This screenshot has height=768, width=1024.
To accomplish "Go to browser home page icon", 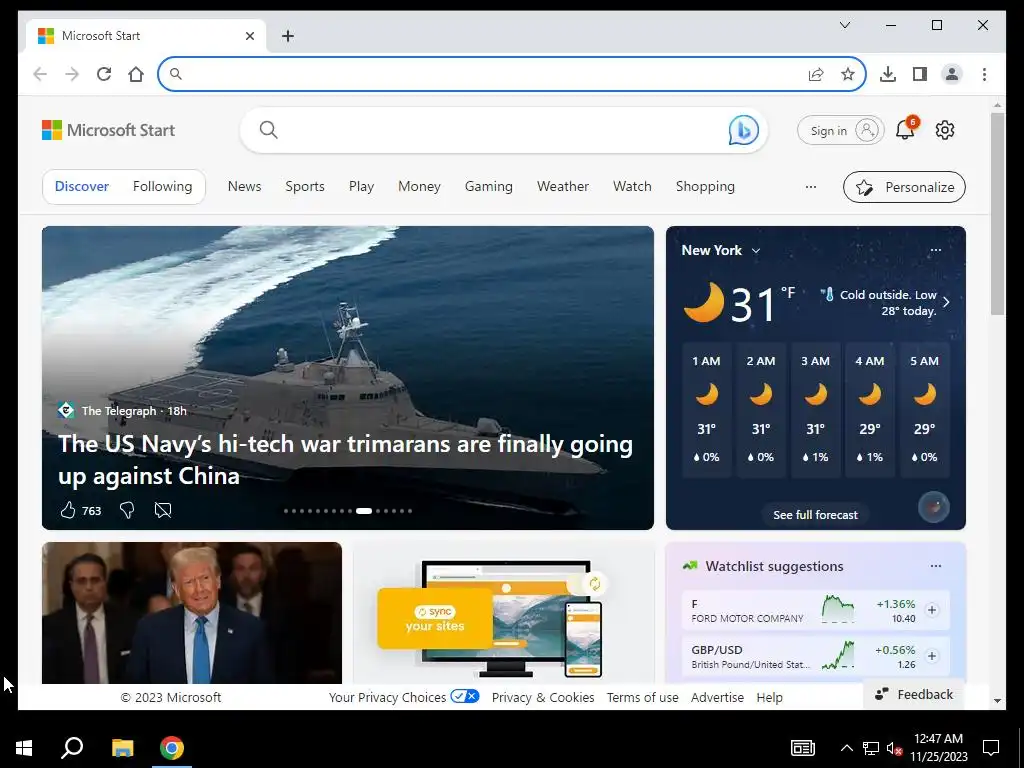I will pyautogui.click(x=136, y=74).
